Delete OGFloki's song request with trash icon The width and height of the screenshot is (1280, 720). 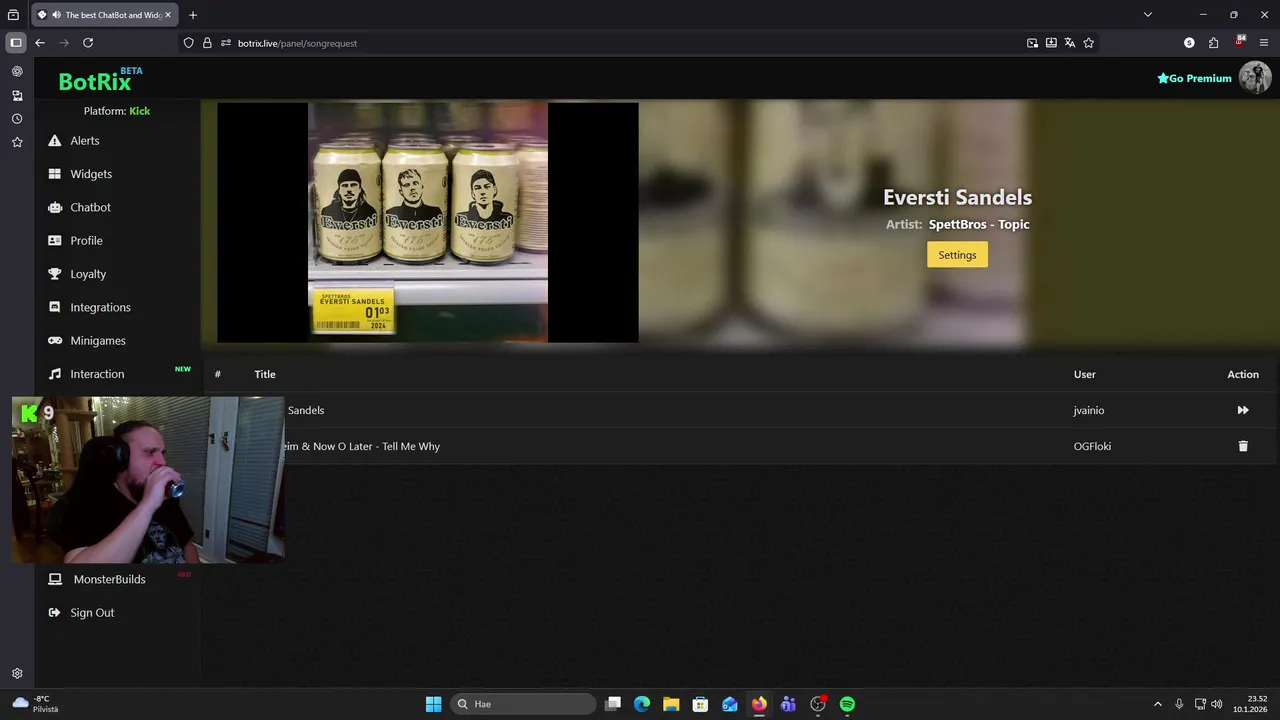click(x=1243, y=446)
